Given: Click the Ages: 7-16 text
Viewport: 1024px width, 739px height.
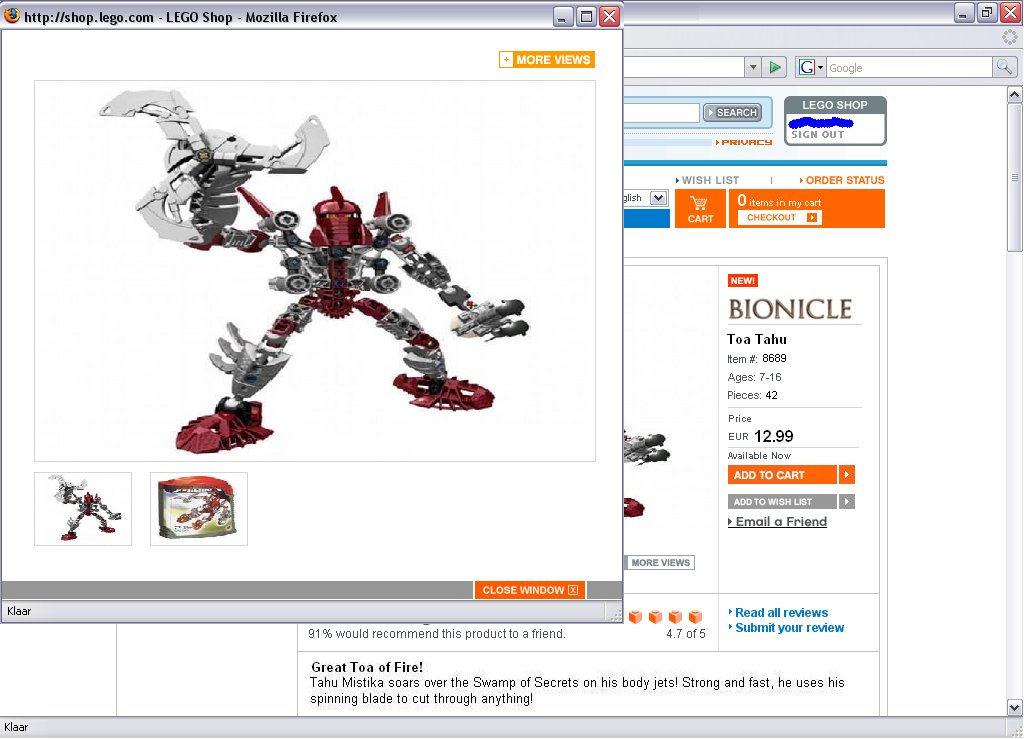Looking at the screenshot, I should click(754, 377).
